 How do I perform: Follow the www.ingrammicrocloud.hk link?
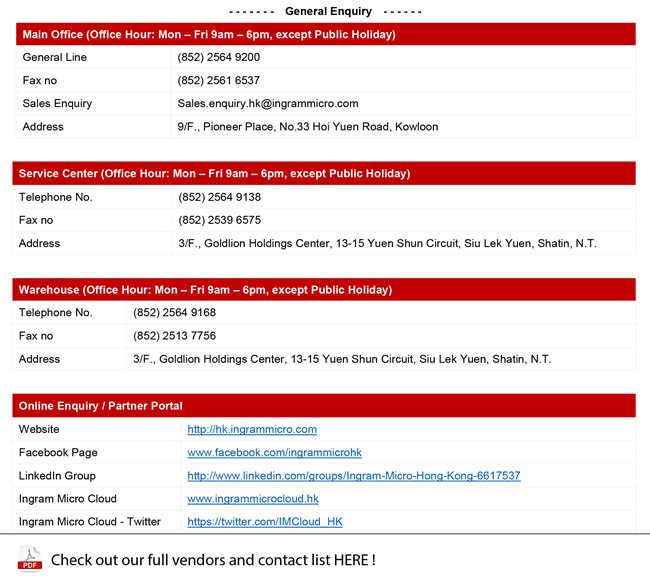[x=253, y=499]
